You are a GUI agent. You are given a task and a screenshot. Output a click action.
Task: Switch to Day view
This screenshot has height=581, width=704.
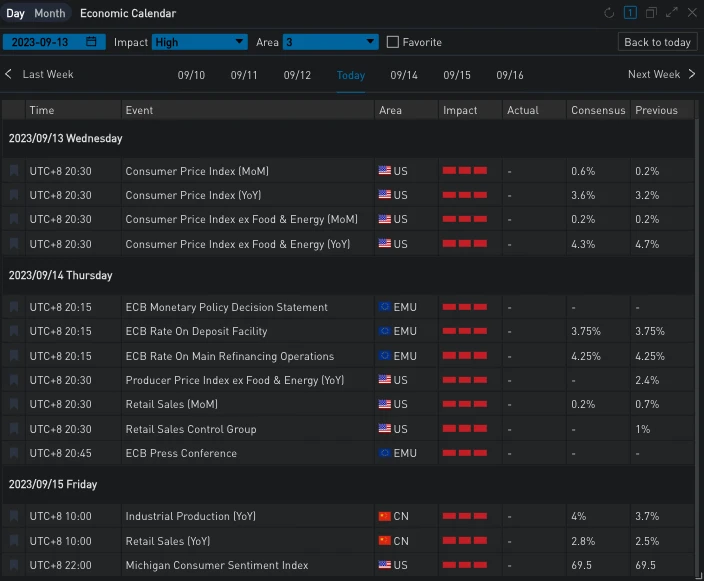coord(15,13)
